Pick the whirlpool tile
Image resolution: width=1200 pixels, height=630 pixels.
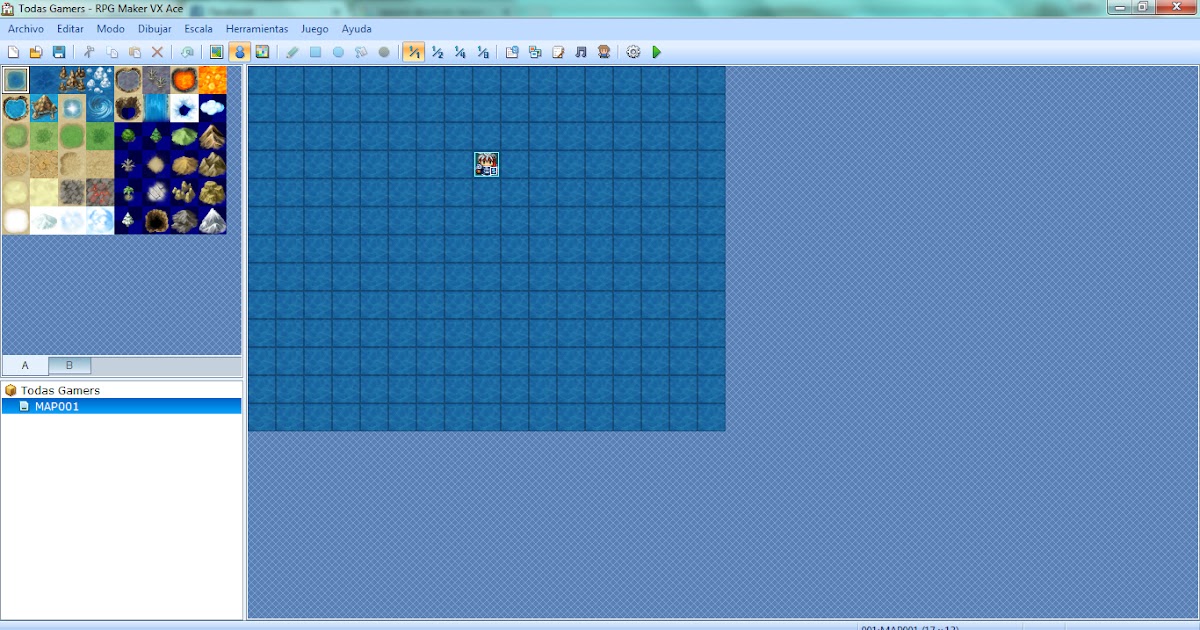(x=100, y=108)
